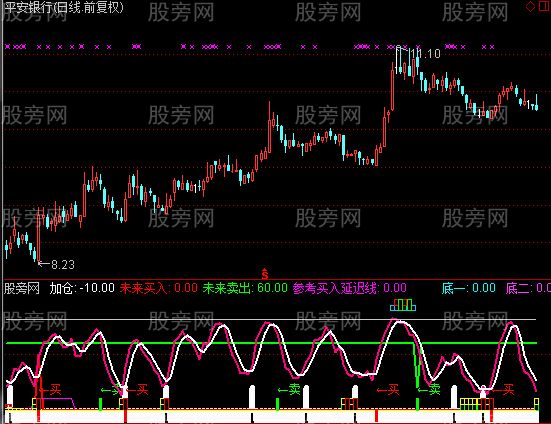Click the 8.23 low price label
The image size is (551, 424).
63,265
